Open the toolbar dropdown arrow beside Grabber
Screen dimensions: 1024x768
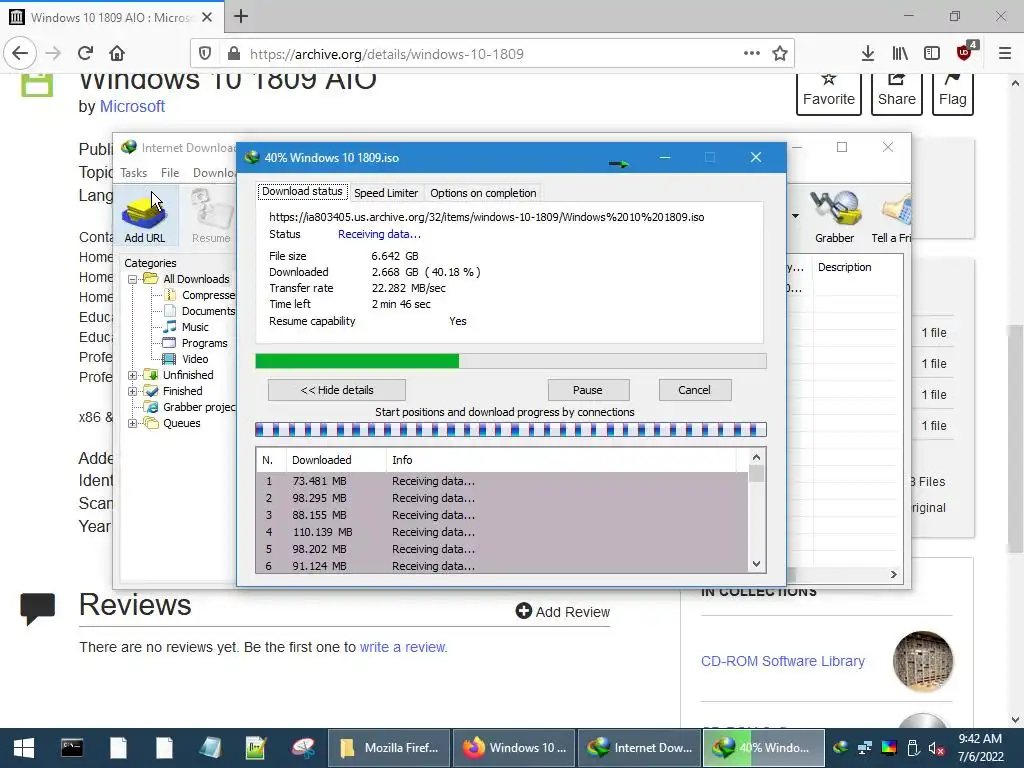tap(795, 216)
